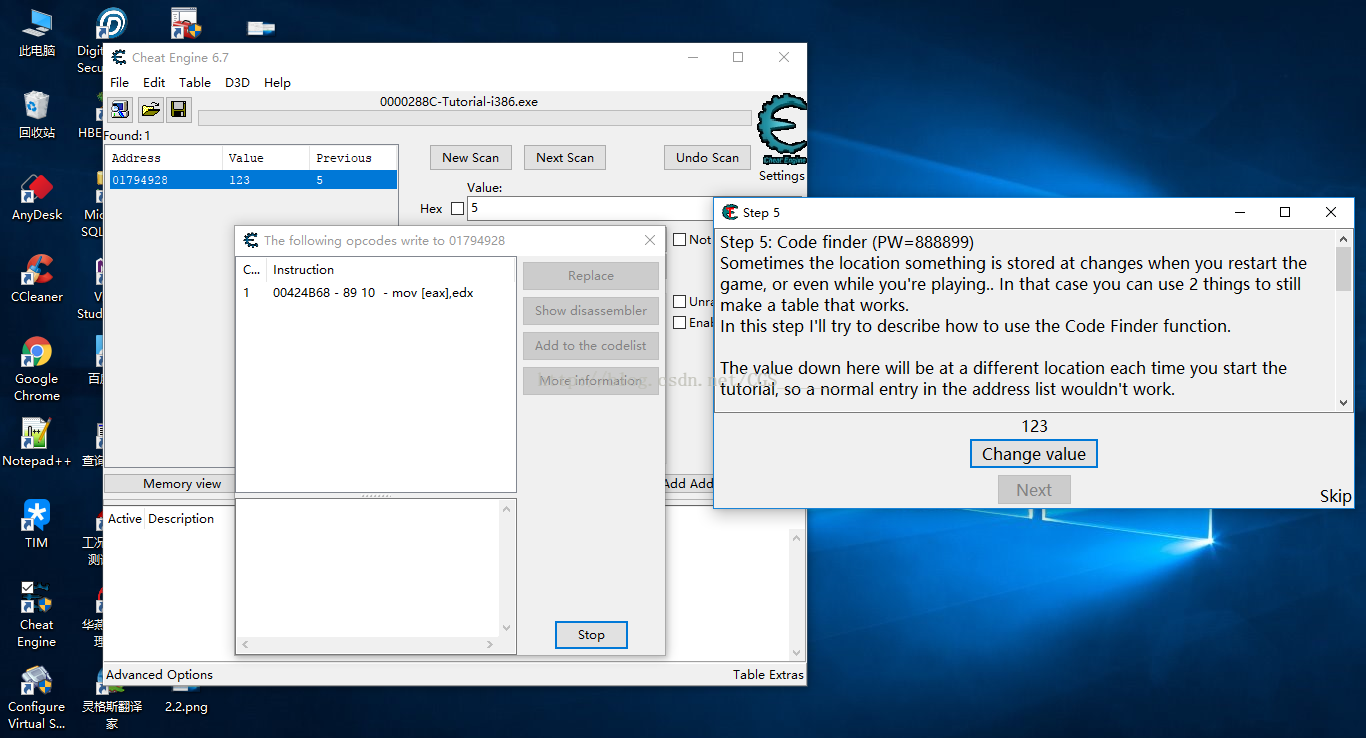Open the Table menu
This screenshot has height=738, width=1366.
coord(195,83)
